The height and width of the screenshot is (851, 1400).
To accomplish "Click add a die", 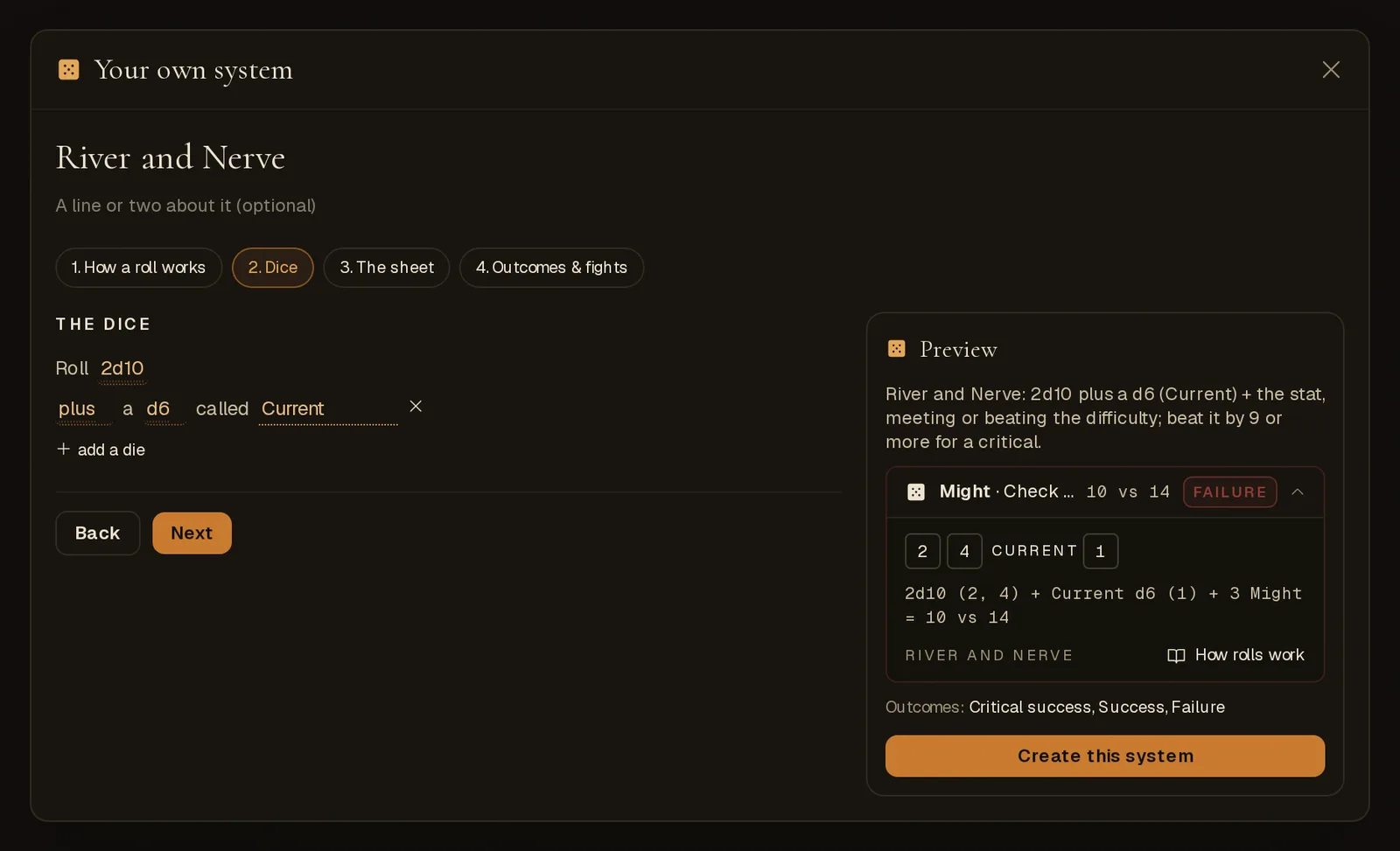I will (101, 450).
